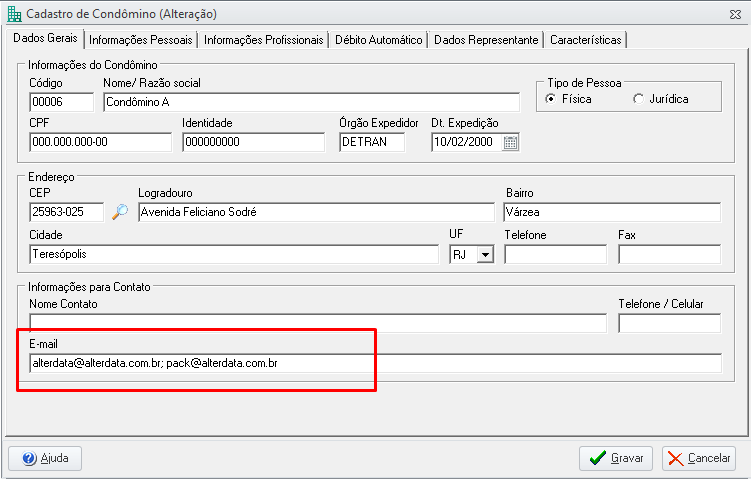
Task: Click the Cidade field
Action: 234,254
